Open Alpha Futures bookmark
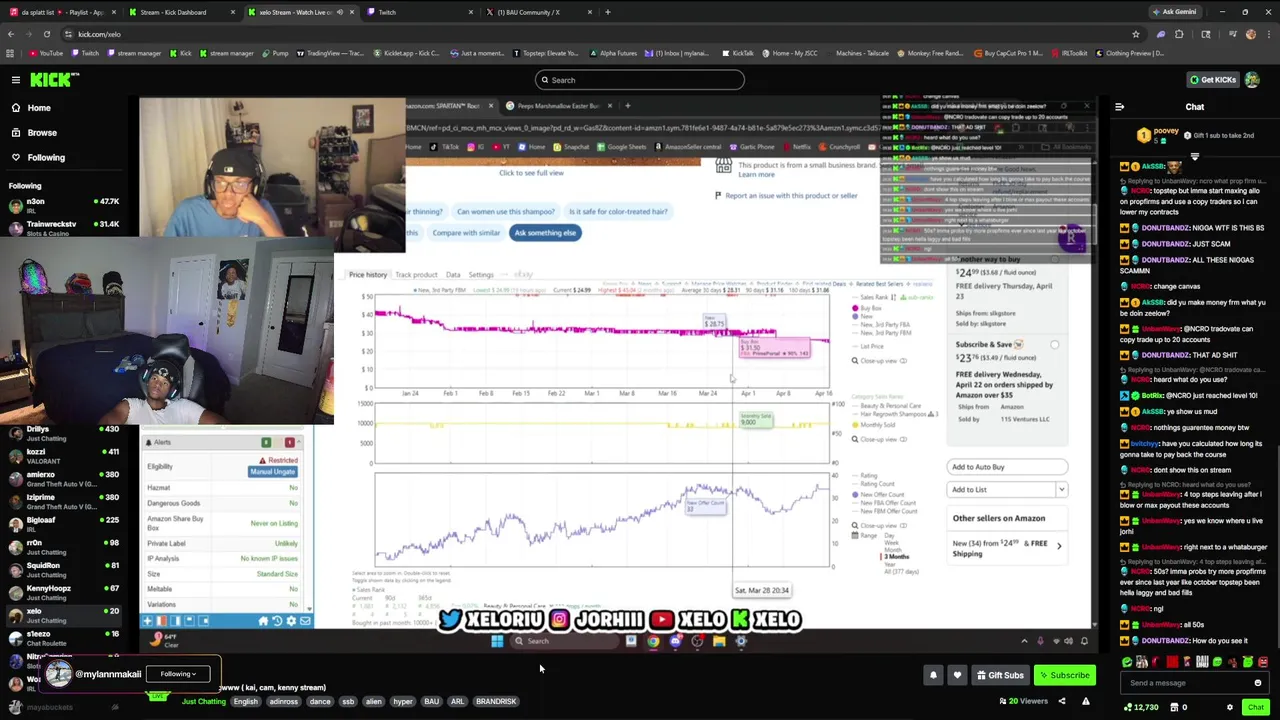The width and height of the screenshot is (1280, 720). click(x=613, y=53)
